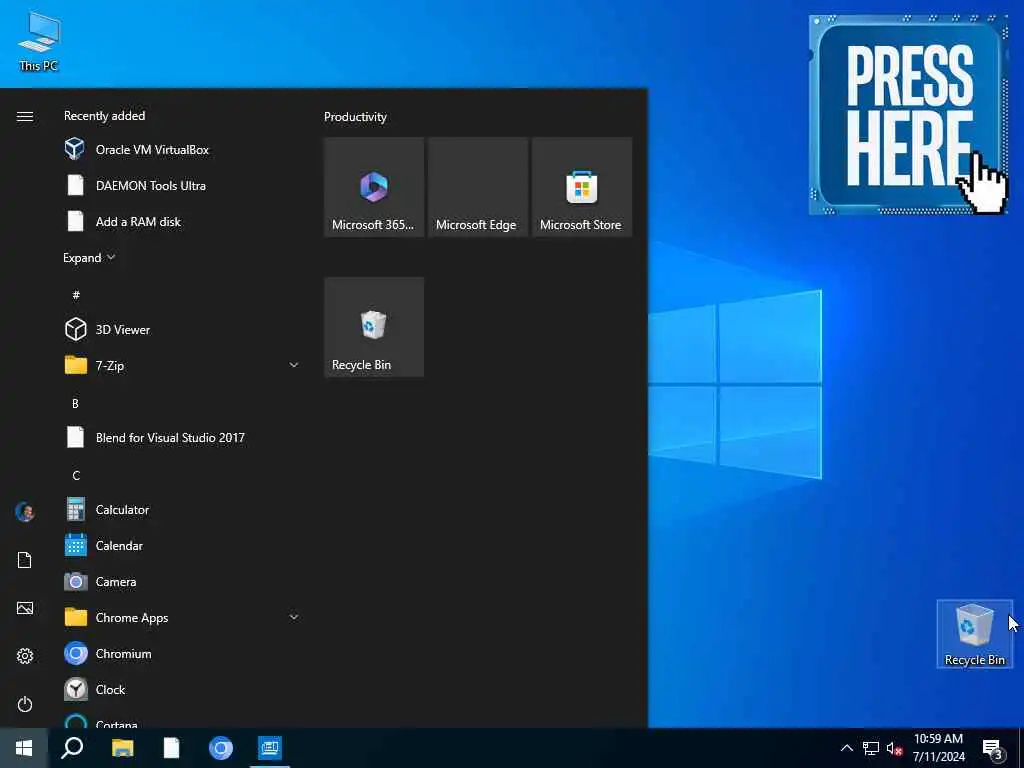The image size is (1024, 768).
Task: Open Pictures from the Start sidebar
Action: tap(25, 608)
